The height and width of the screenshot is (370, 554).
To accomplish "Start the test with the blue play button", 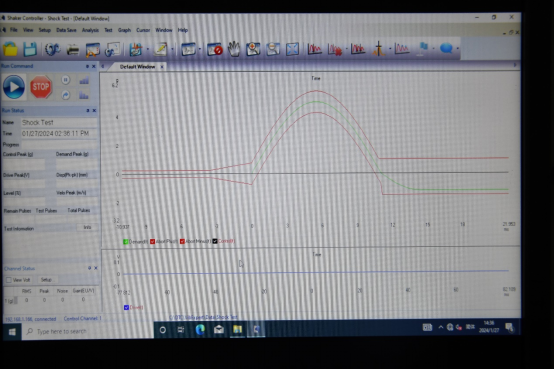I will click(14, 87).
